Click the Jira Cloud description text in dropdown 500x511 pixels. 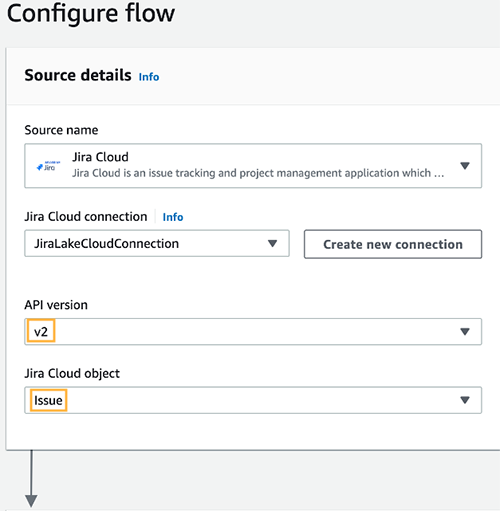point(258,173)
